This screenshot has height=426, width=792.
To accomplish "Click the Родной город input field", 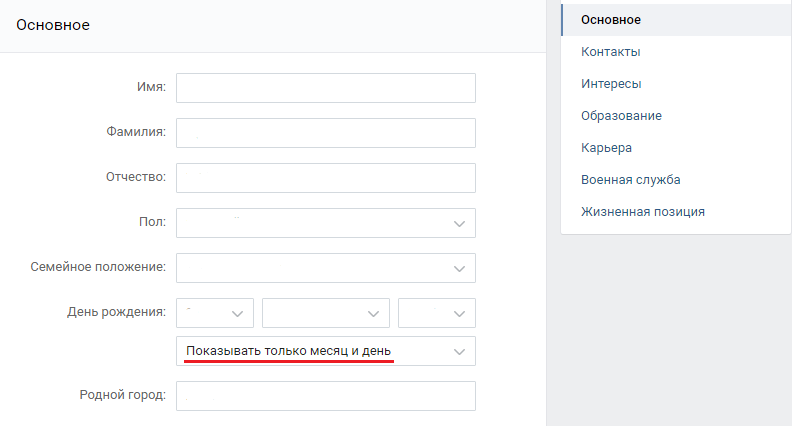I will (x=326, y=396).
